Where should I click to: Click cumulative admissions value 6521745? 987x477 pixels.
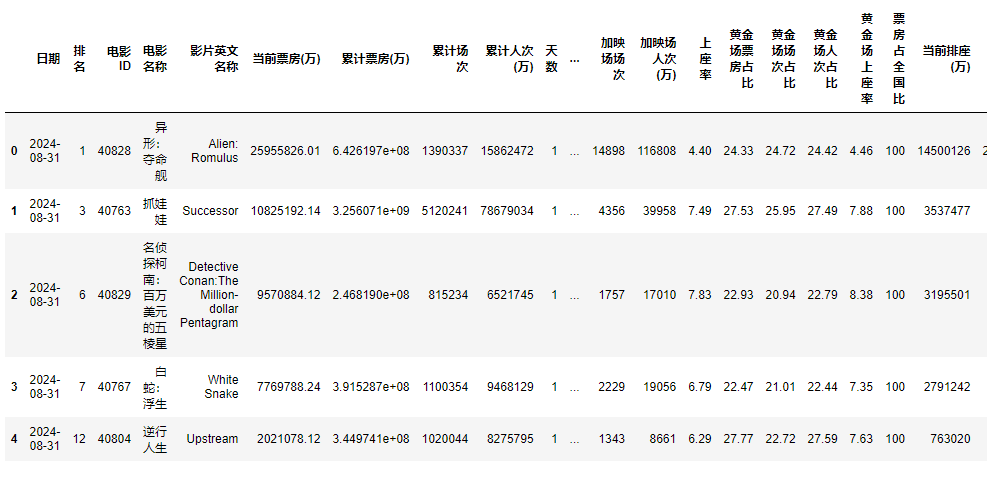[510, 295]
